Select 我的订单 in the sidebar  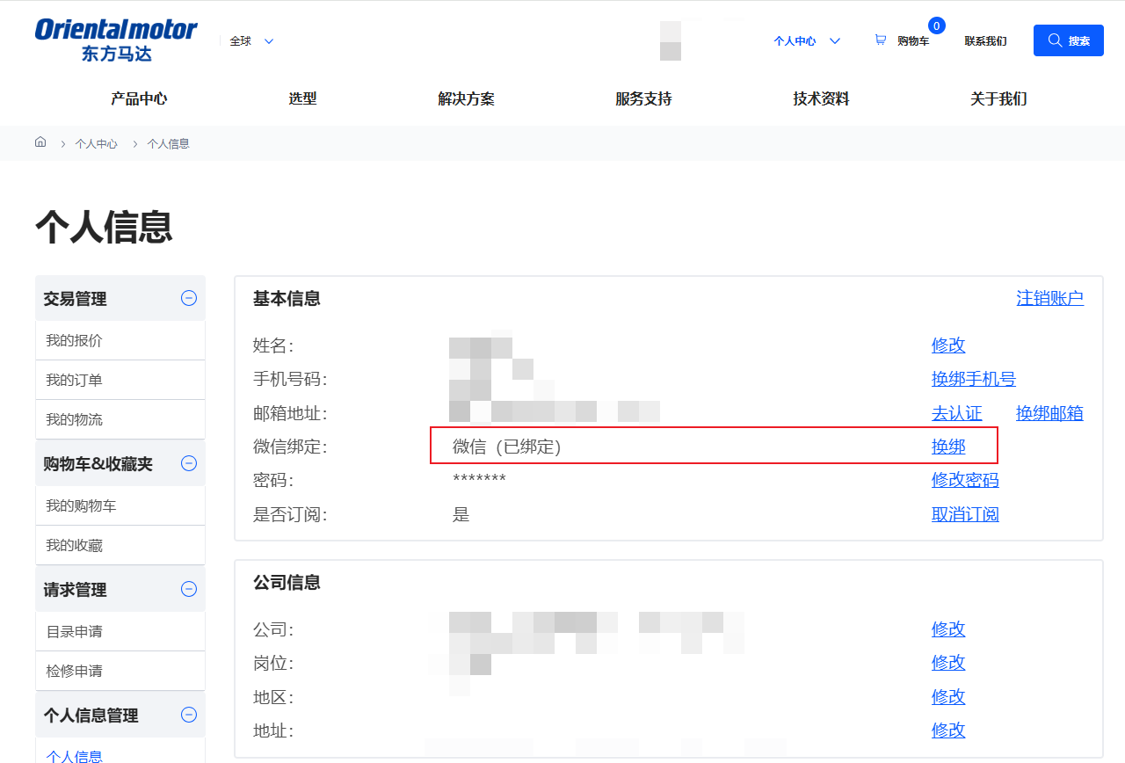pyautogui.click(x=77, y=379)
